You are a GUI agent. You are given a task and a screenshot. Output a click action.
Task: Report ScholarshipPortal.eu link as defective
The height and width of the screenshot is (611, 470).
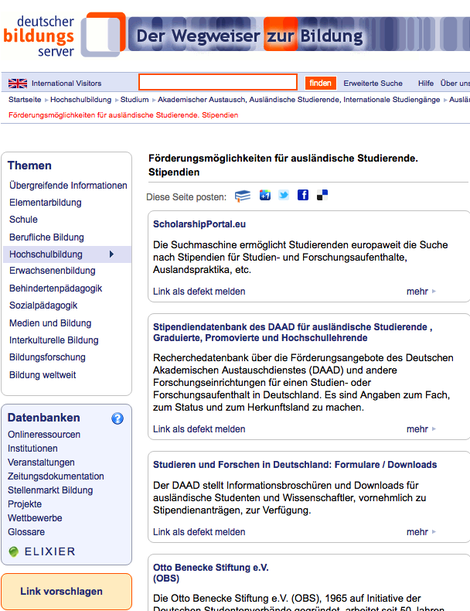(x=199, y=291)
